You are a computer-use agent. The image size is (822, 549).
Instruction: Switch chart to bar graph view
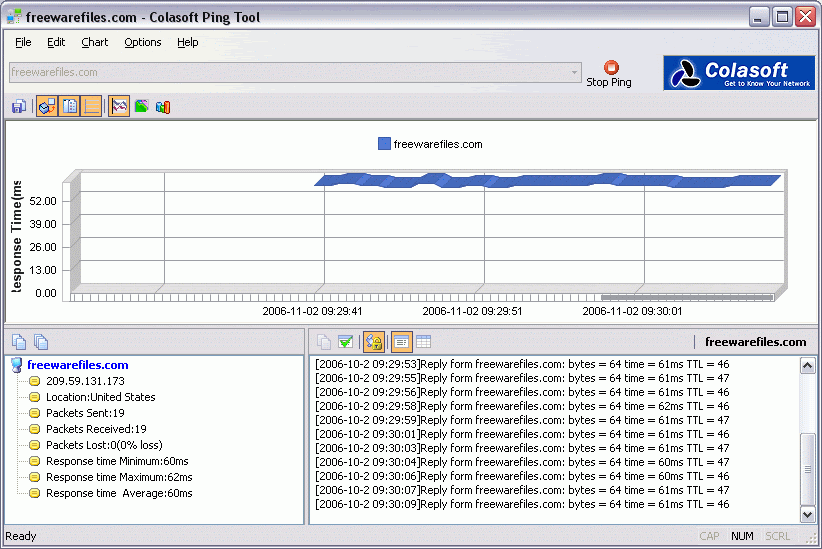(x=163, y=106)
